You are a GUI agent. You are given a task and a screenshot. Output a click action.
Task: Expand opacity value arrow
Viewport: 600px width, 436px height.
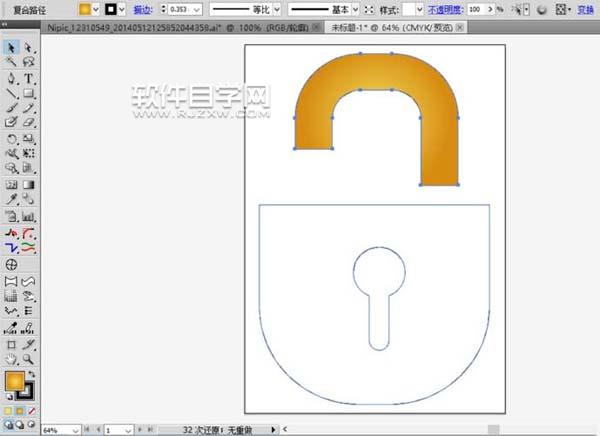coord(490,9)
